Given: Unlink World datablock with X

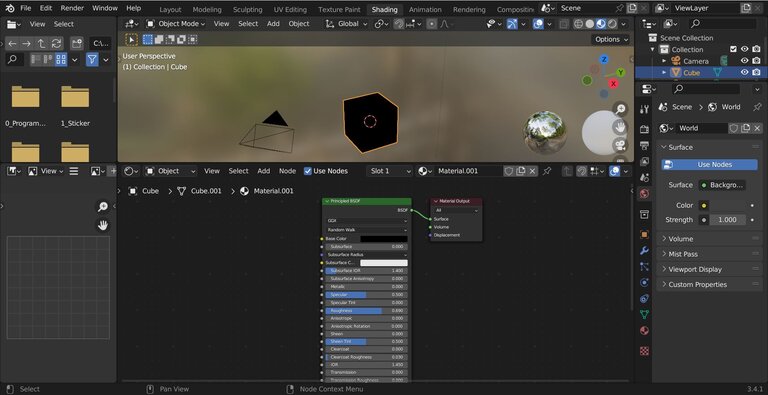Looking at the screenshot, I should pyautogui.click(x=757, y=128).
